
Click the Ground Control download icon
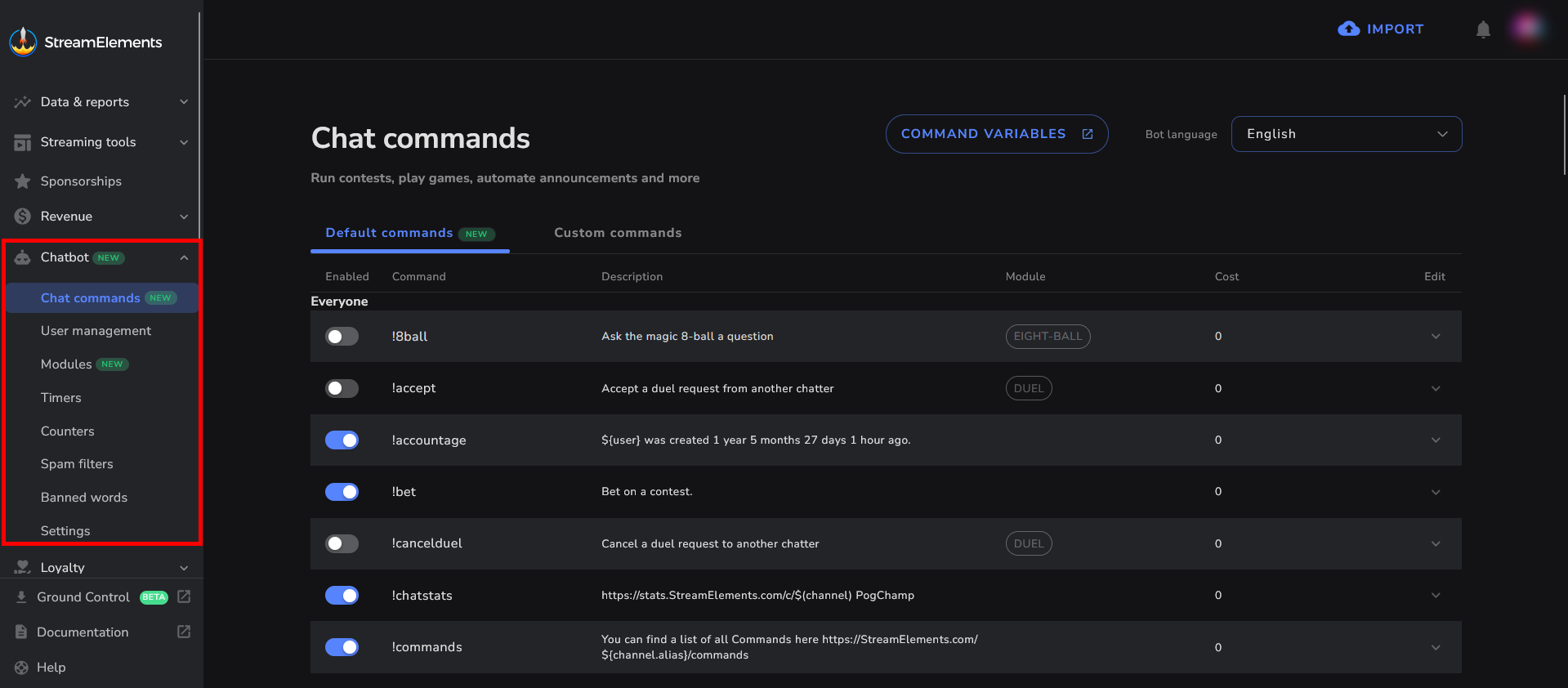[x=21, y=597]
